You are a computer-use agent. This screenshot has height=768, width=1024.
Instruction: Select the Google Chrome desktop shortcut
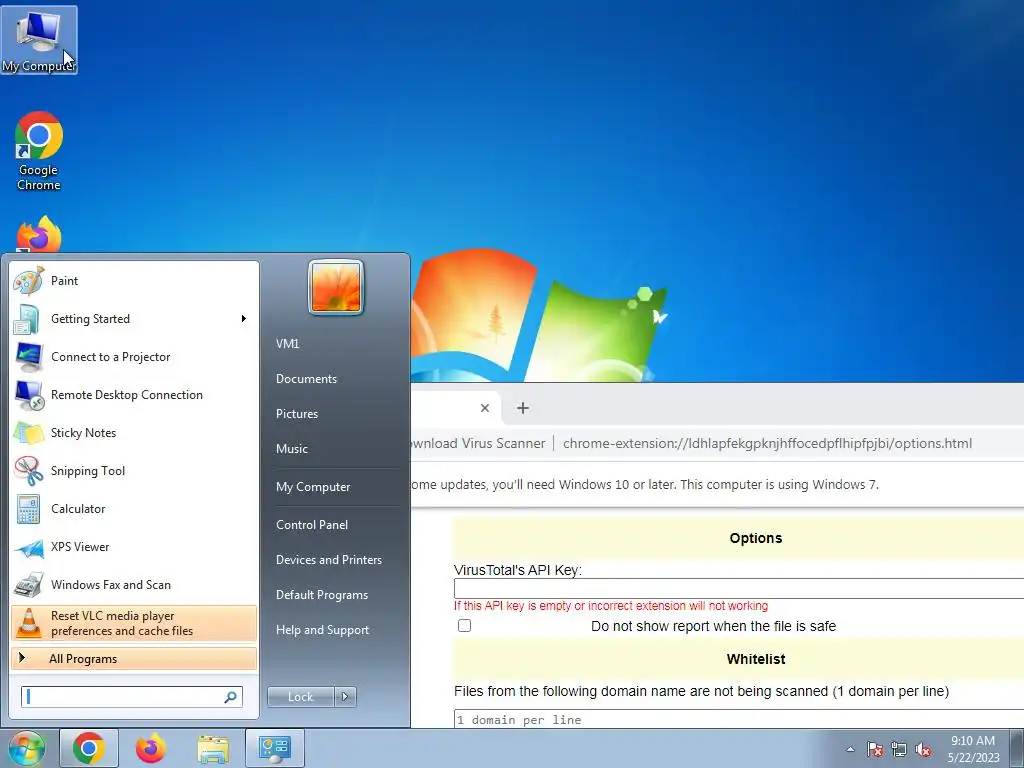click(39, 152)
